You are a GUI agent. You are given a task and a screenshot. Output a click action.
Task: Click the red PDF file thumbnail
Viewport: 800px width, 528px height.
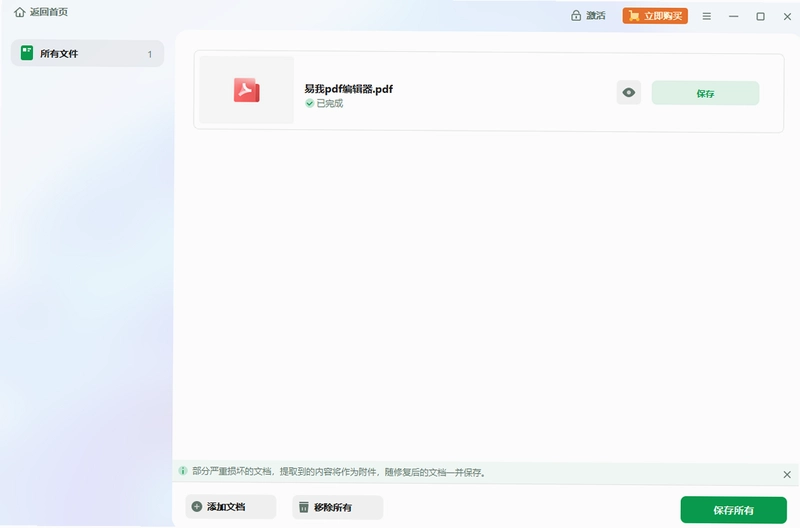click(246, 90)
